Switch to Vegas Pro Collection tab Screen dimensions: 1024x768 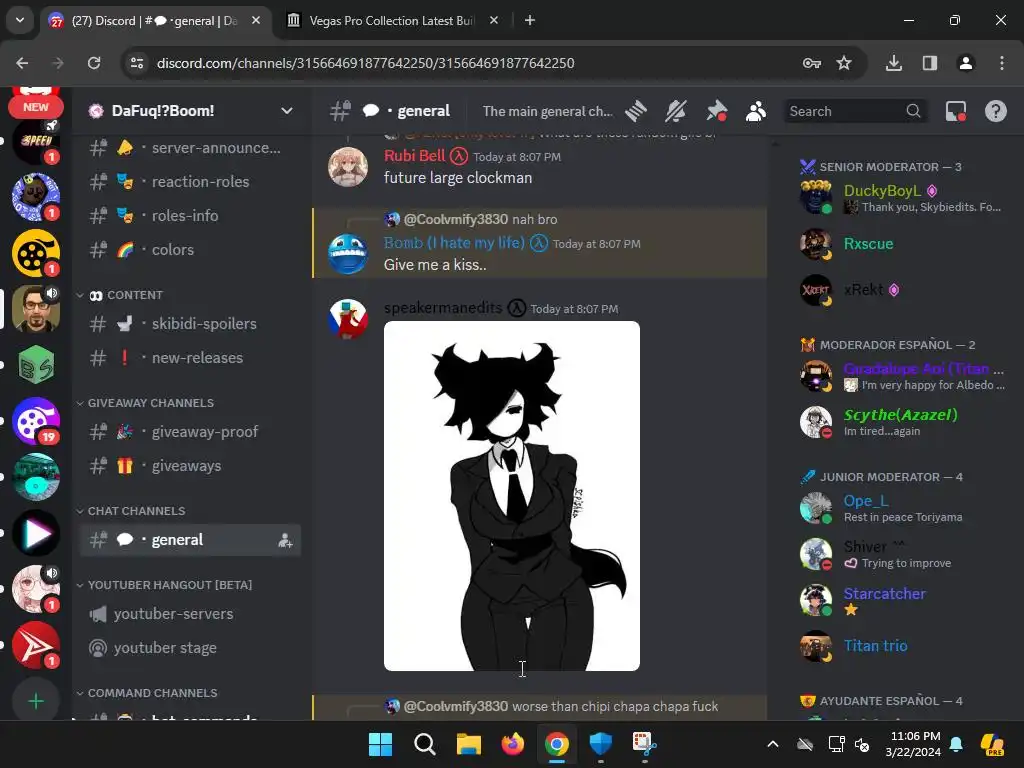(x=391, y=21)
